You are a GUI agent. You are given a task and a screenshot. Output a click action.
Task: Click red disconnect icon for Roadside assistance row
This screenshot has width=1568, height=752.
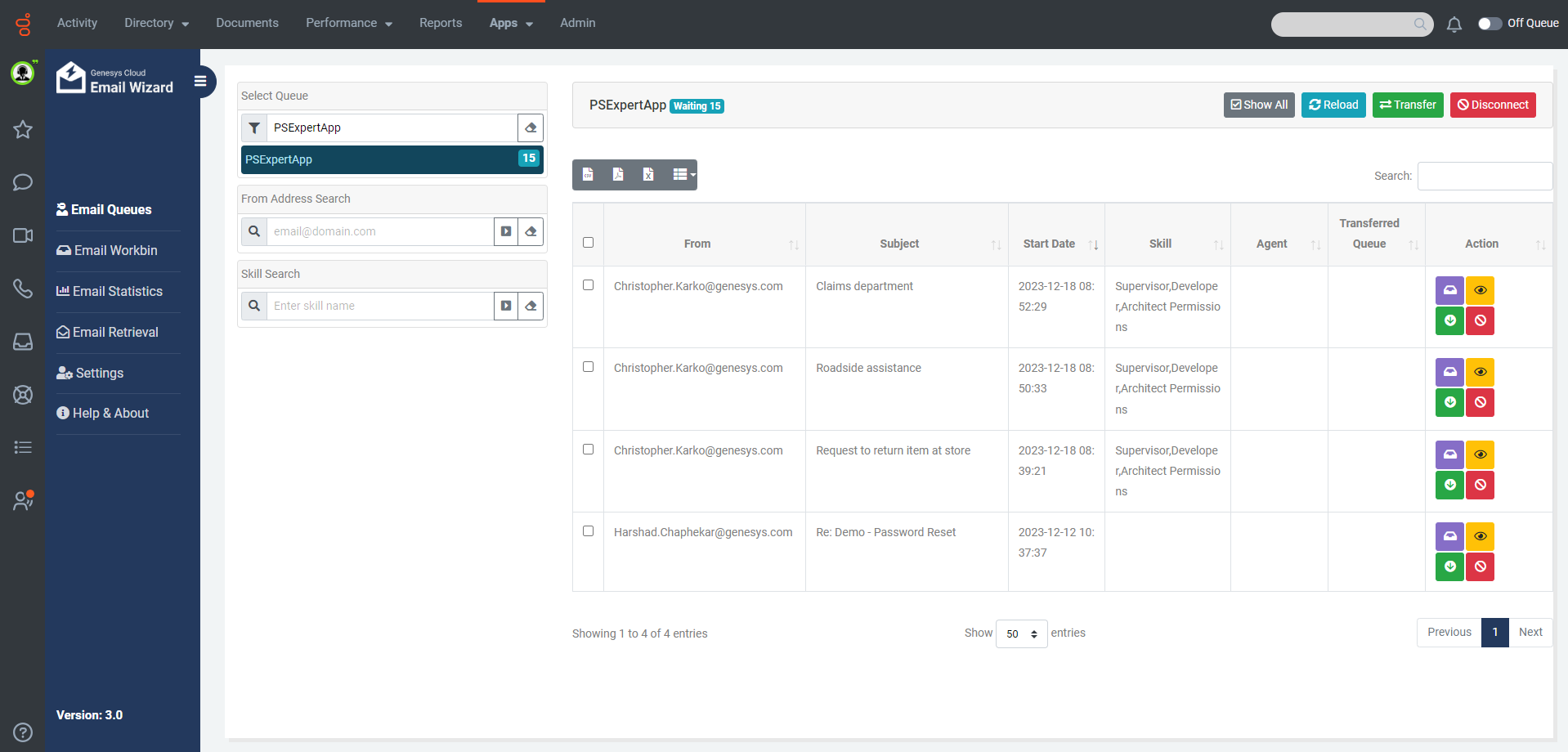tap(1480, 402)
